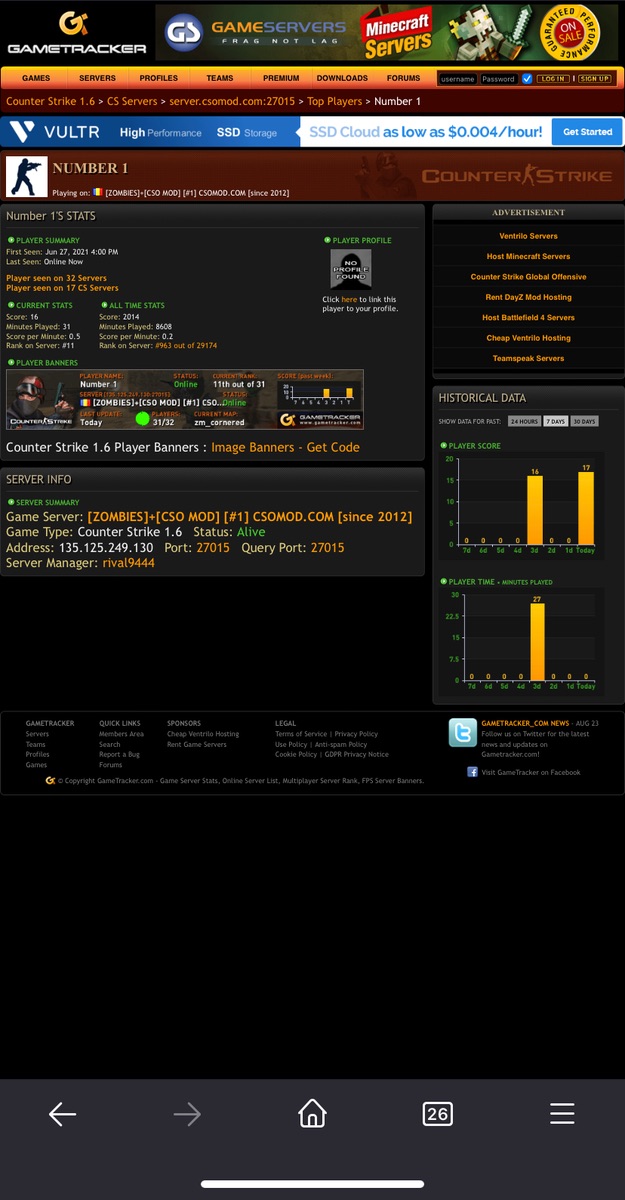
Task: Click the player banner image thumbnail
Action: (x=185, y=400)
